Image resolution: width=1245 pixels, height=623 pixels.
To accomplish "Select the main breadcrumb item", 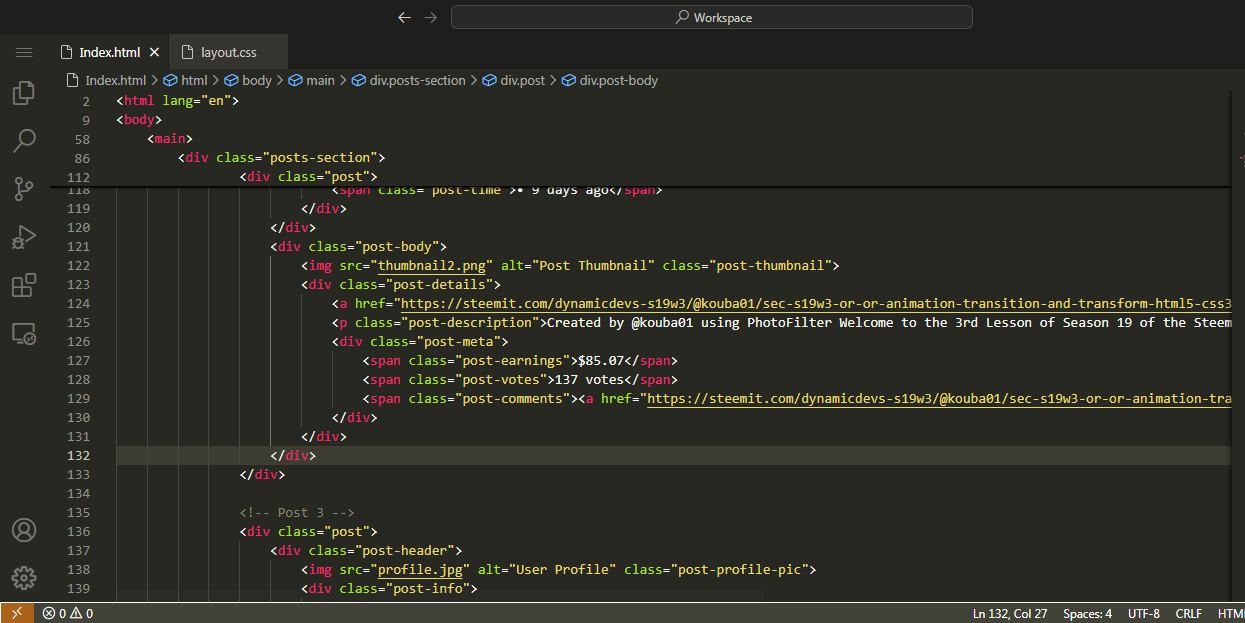I will [320, 80].
